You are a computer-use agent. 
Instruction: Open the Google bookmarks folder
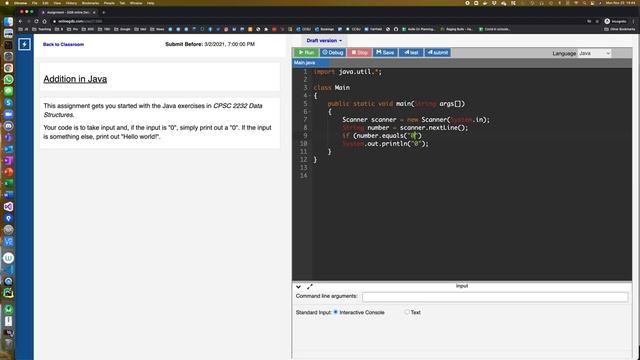[122, 29]
